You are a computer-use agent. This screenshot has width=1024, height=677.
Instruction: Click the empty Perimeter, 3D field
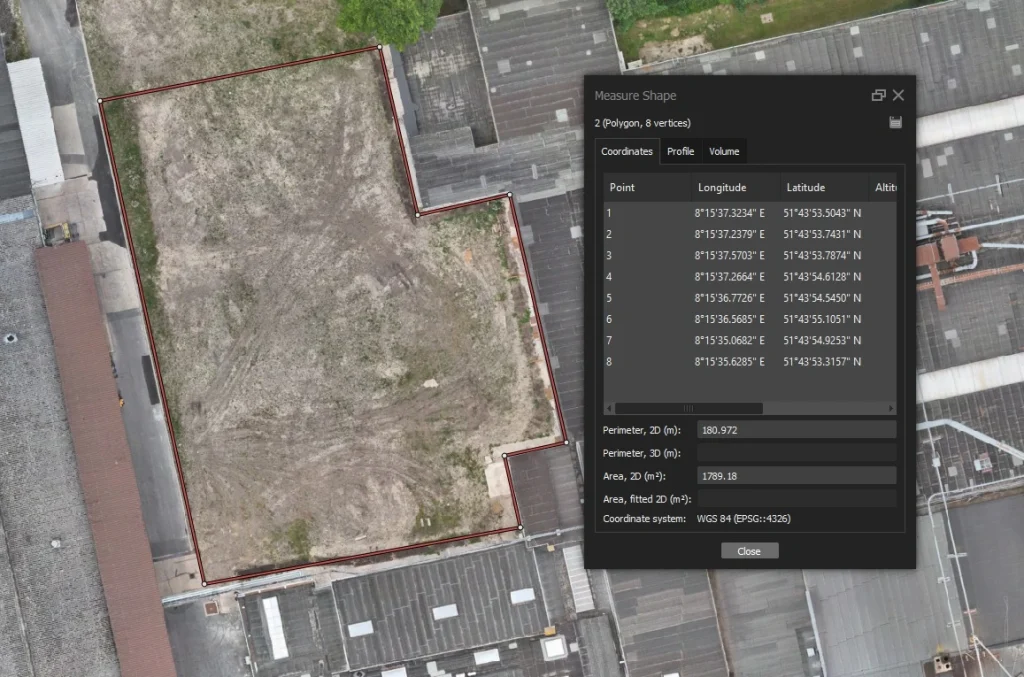tap(795, 452)
